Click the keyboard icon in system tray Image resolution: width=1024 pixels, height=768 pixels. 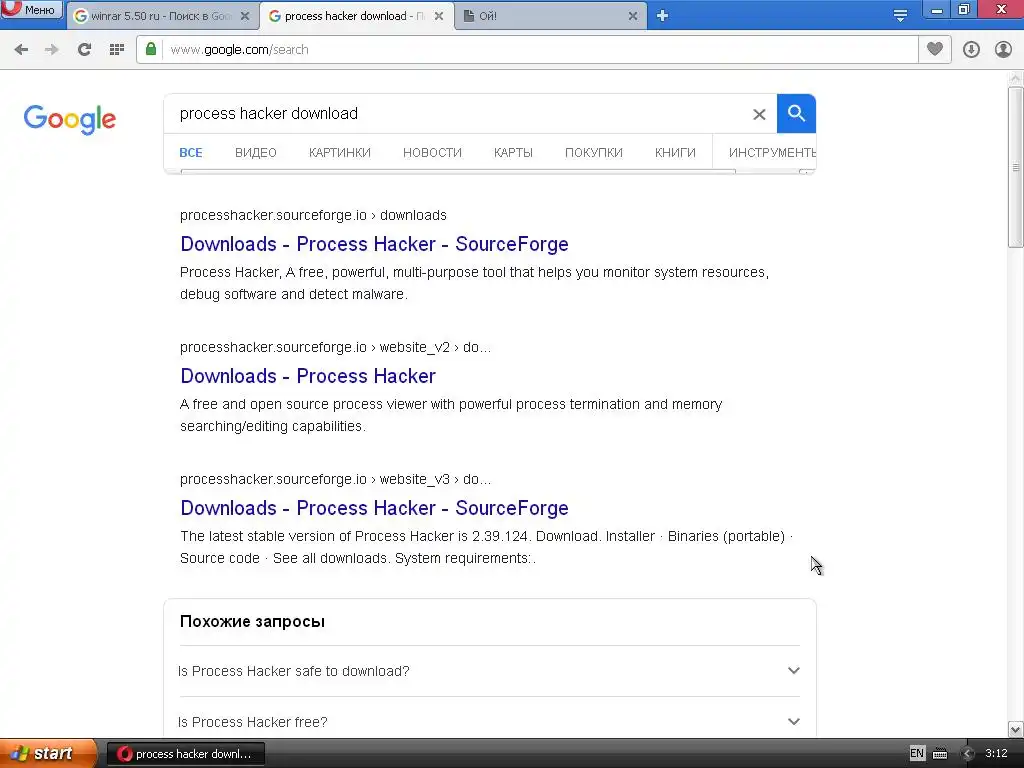point(940,754)
